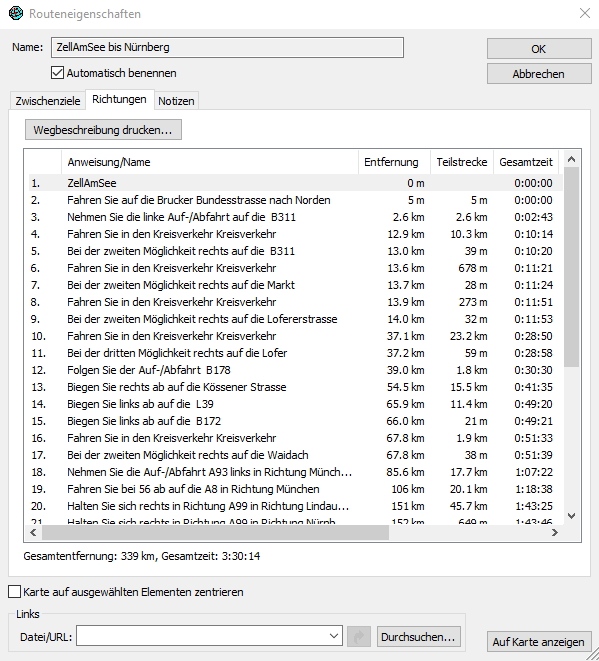The height and width of the screenshot is (661, 599).
Task: Select row 8 Kreisverkehr instruction
Action: (x=295, y=302)
